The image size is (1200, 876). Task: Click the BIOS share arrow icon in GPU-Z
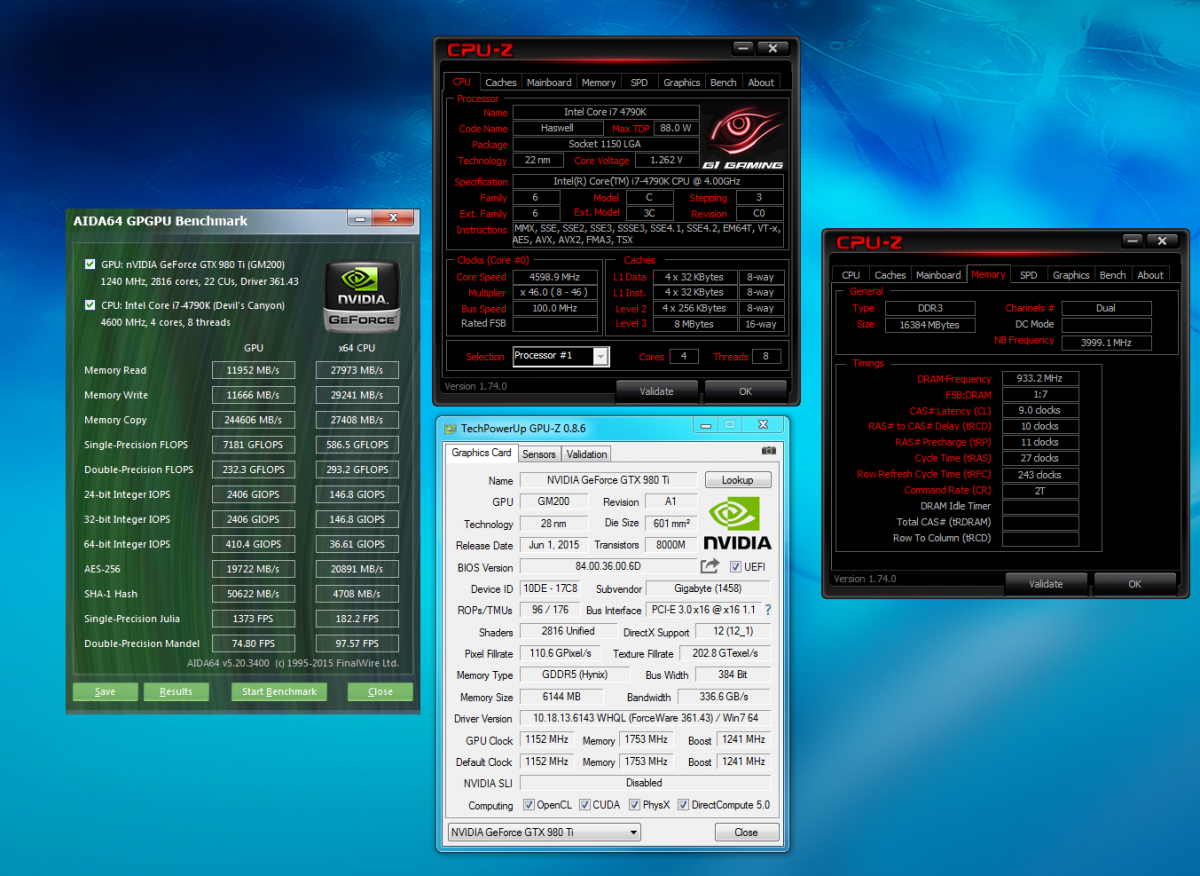(710, 566)
